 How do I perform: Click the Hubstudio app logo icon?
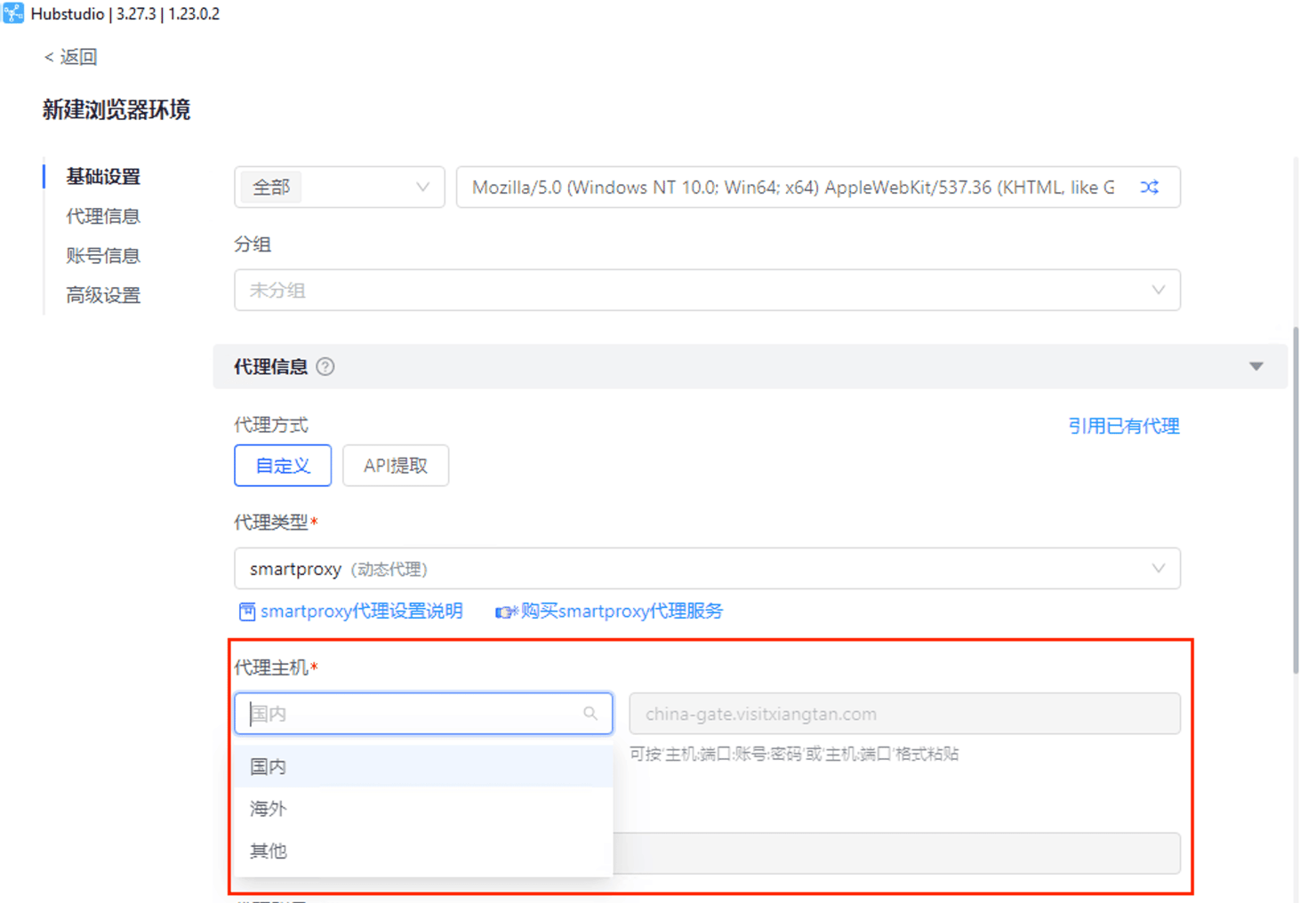pyautogui.click(x=13, y=13)
